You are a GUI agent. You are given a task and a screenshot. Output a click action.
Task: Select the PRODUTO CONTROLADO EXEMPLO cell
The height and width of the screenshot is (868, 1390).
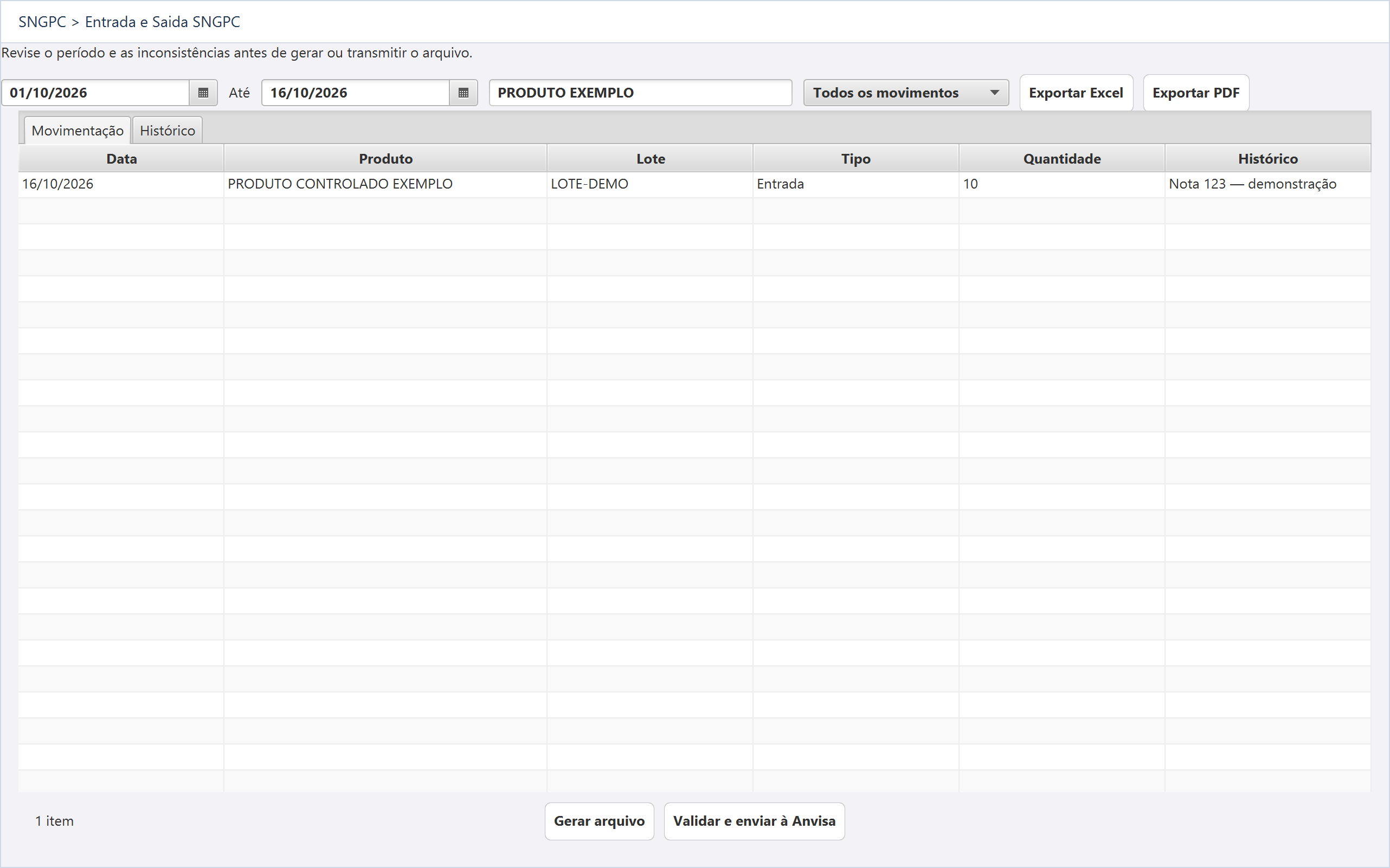point(385,184)
